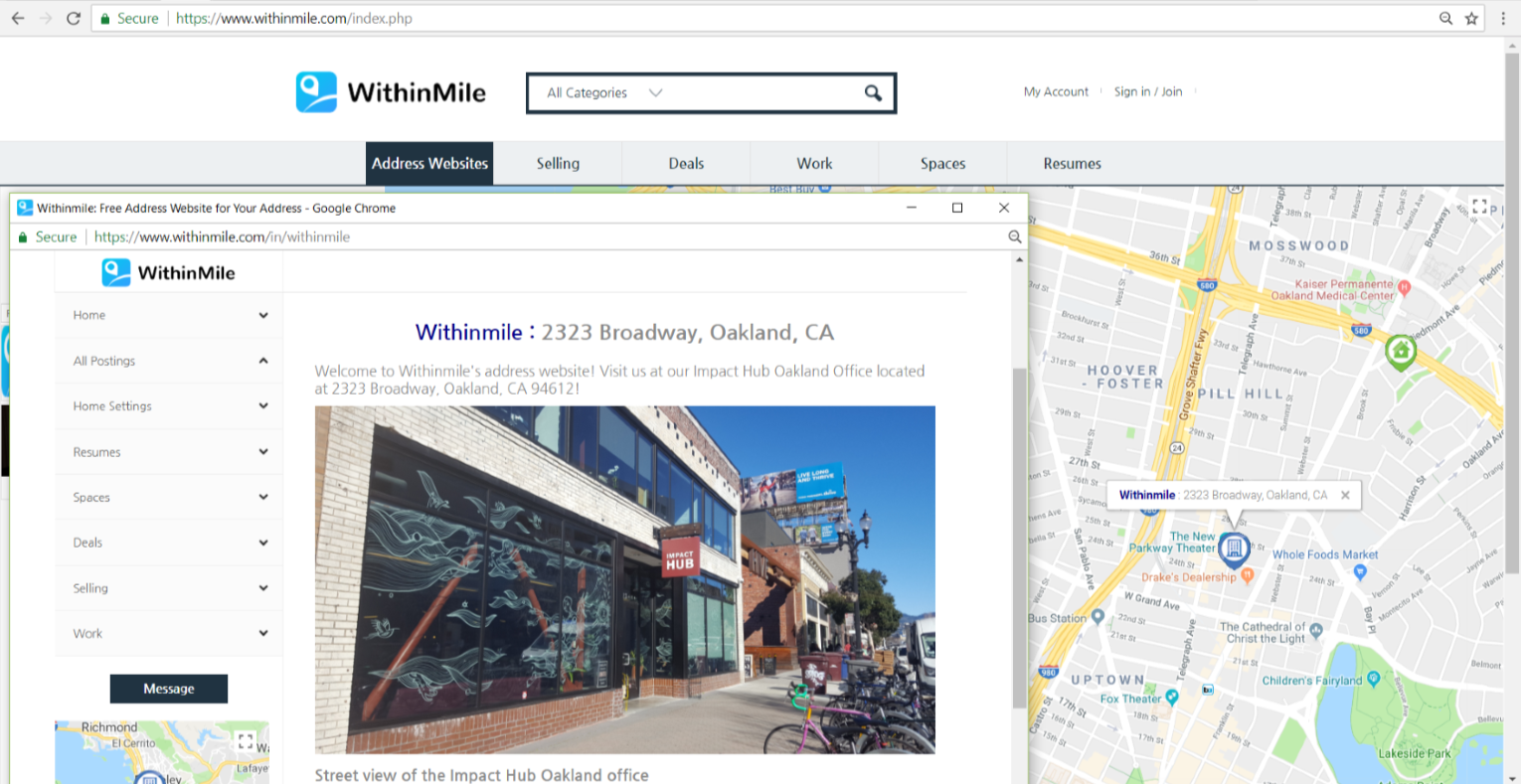Image resolution: width=1521 pixels, height=784 pixels.
Task: Switch to the Deals nav tab
Action: coord(686,164)
